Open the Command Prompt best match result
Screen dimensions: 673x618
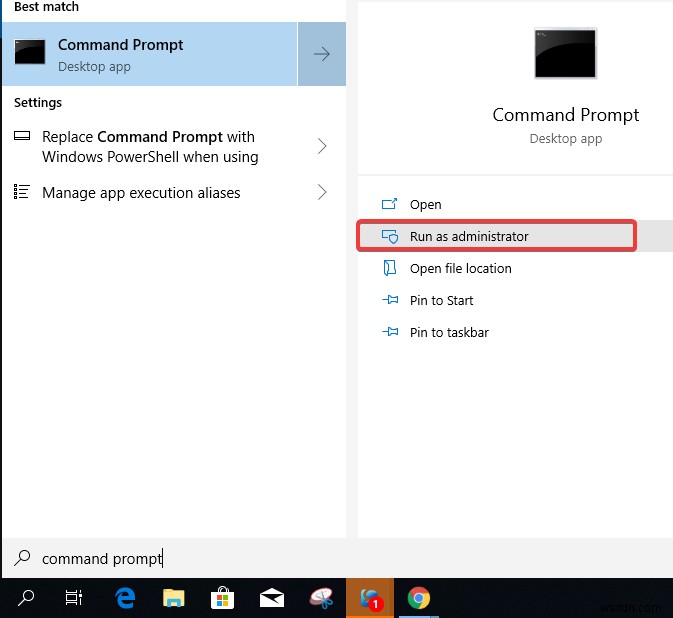point(149,54)
